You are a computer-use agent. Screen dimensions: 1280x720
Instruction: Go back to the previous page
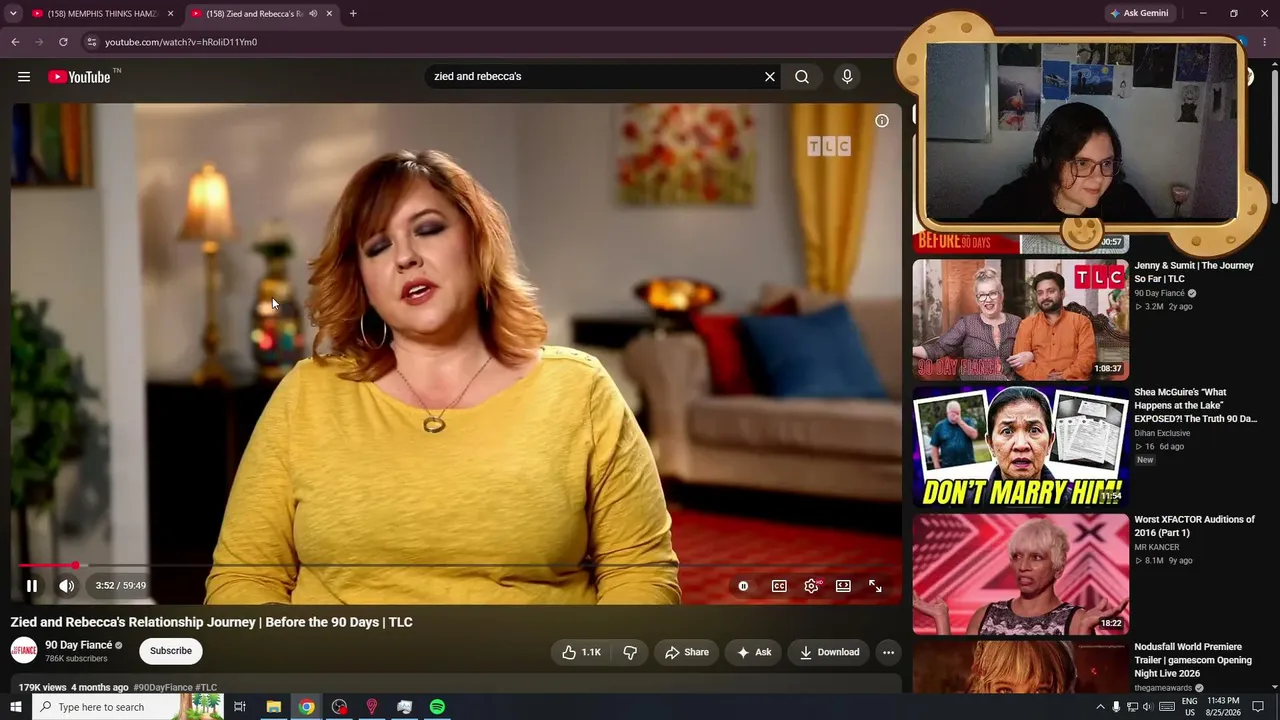(x=15, y=42)
